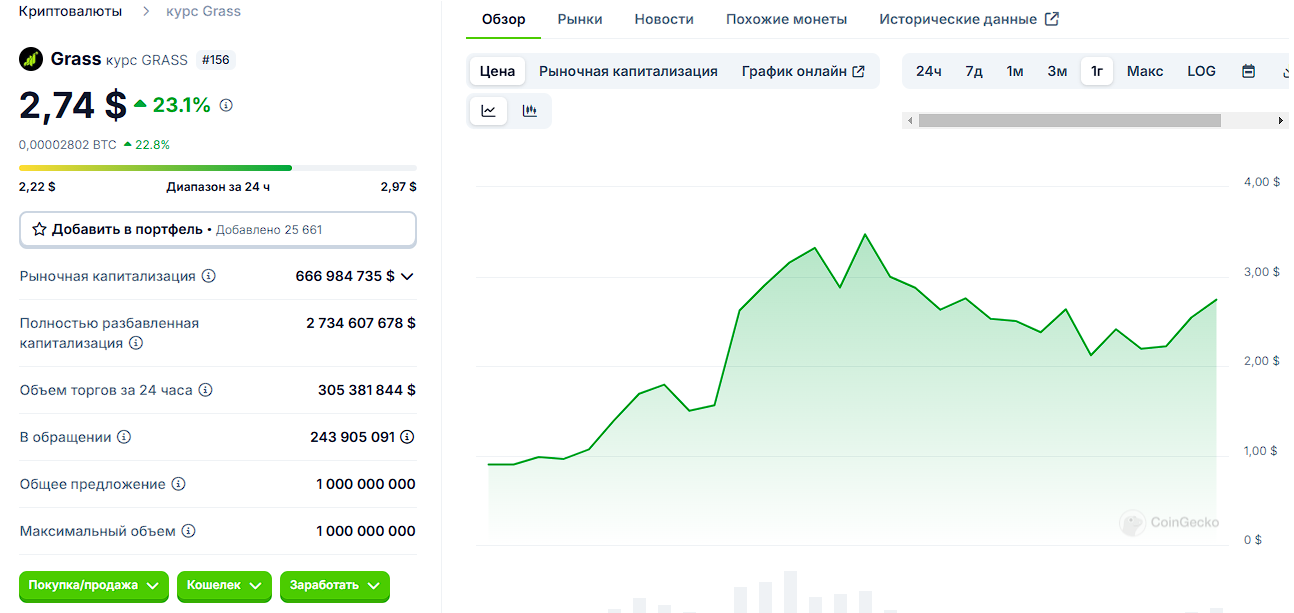This screenshot has height=613, width=1294.
Task: Click info icon beside Общее предложение
Action: click(x=178, y=484)
